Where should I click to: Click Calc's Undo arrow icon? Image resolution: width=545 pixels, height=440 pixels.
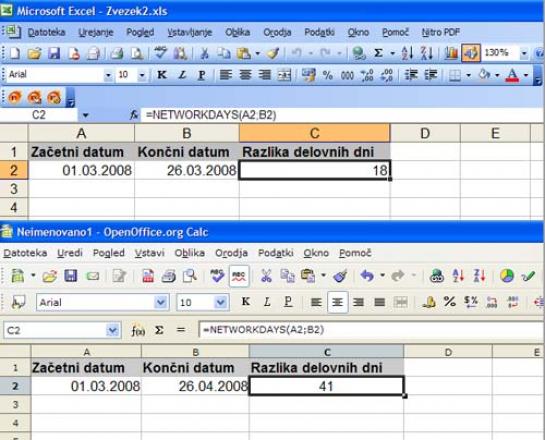[x=367, y=276]
